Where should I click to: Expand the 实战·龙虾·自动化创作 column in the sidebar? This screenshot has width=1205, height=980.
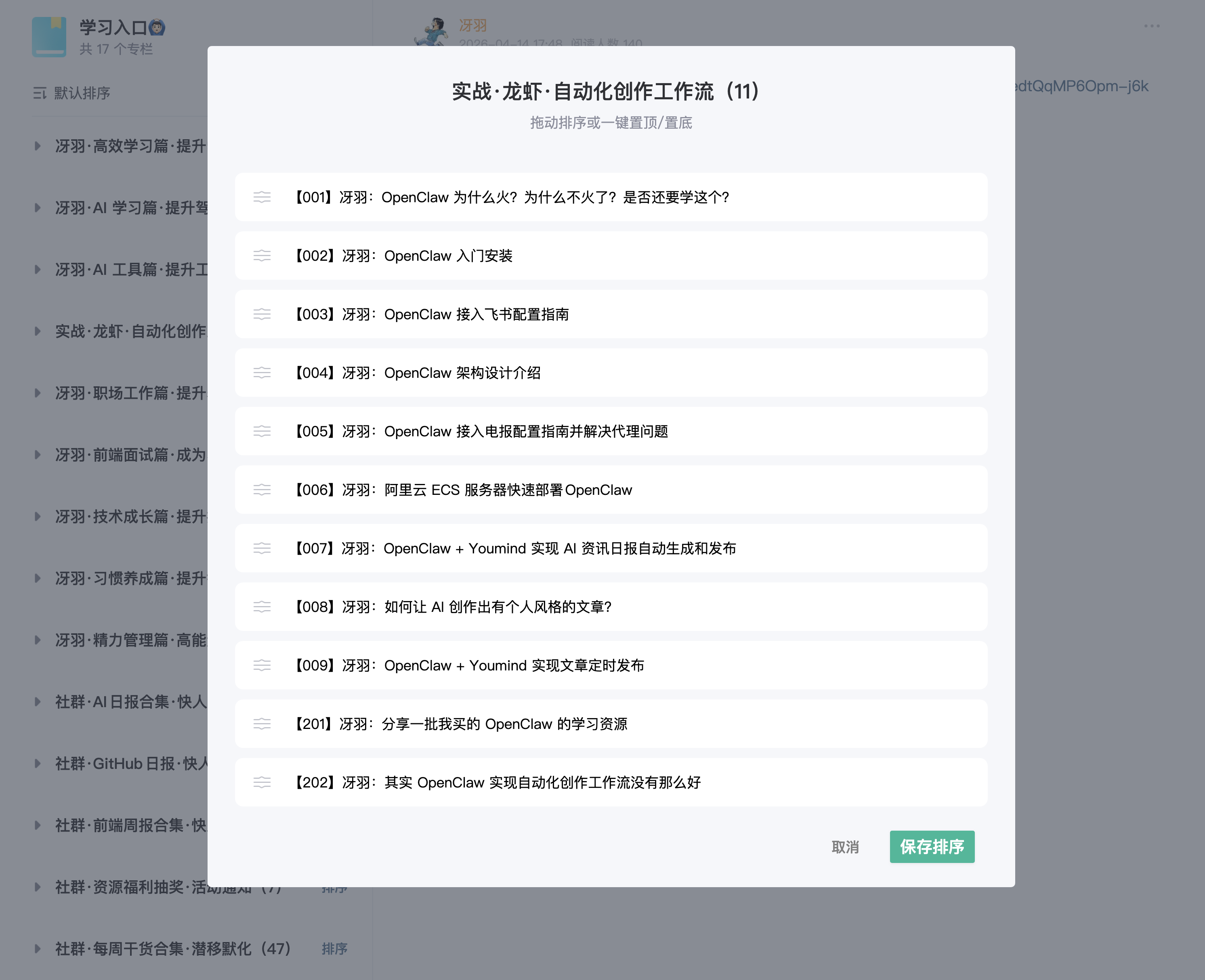click(37, 331)
